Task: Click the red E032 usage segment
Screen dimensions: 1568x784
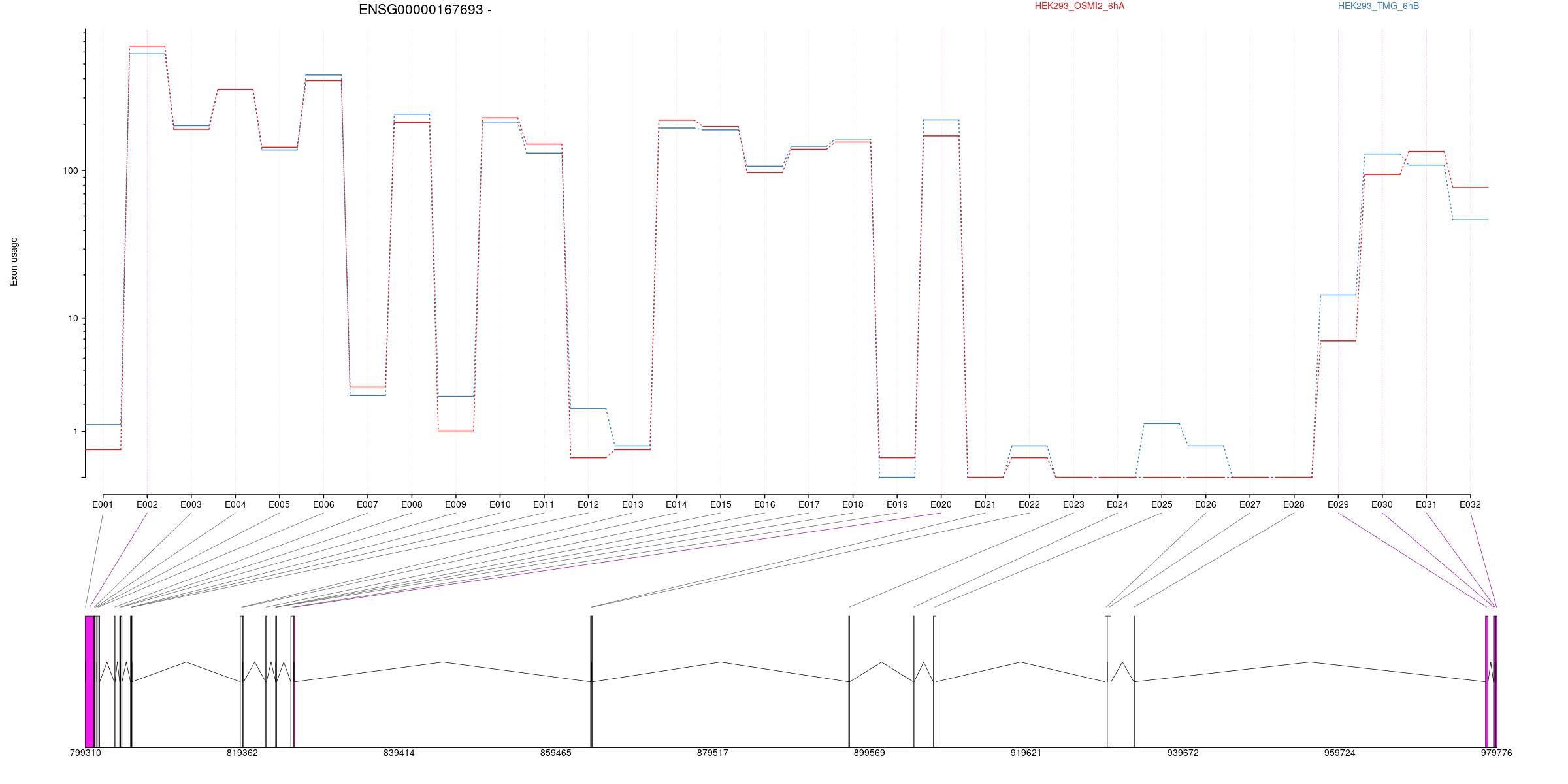Action: 1470,188
